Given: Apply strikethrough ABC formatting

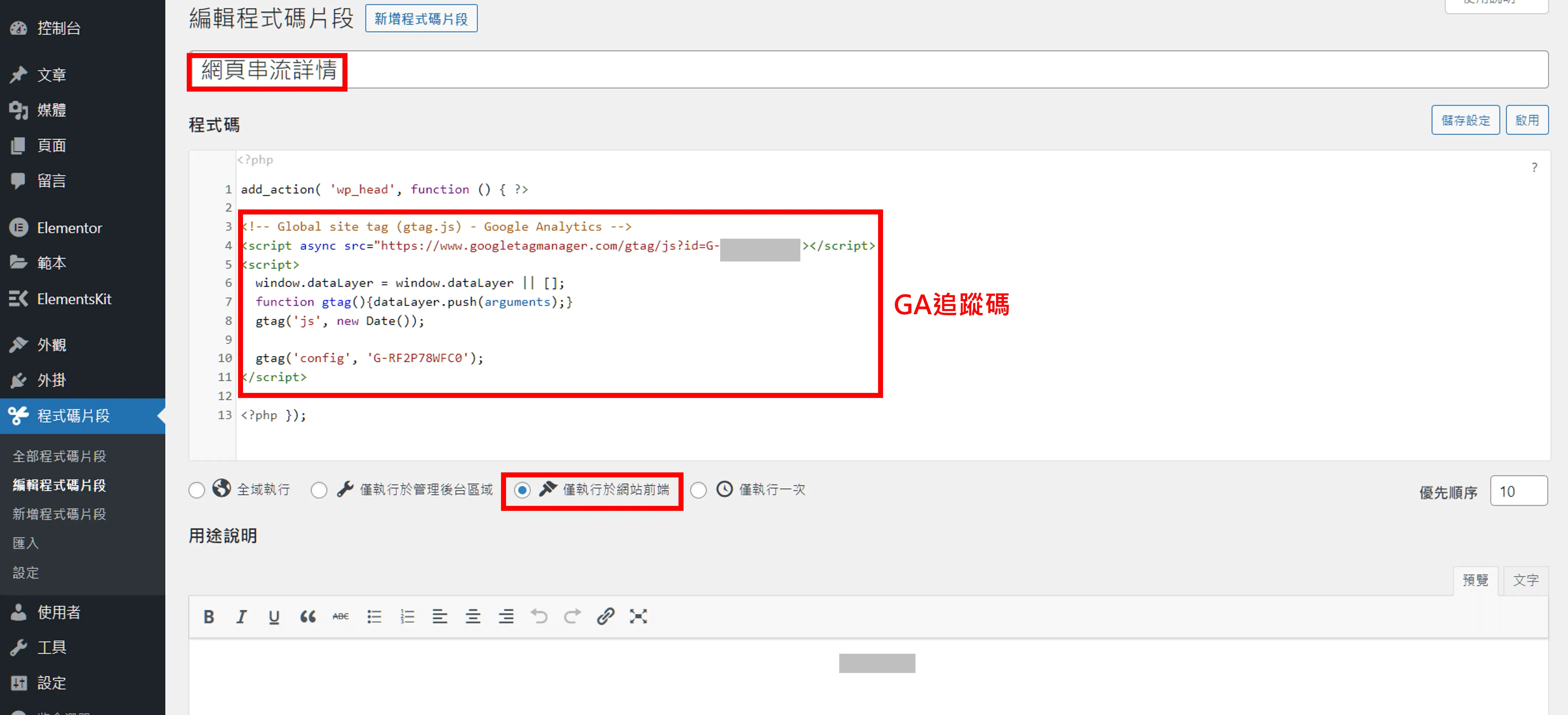Looking at the screenshot, I should coord(340,616).
